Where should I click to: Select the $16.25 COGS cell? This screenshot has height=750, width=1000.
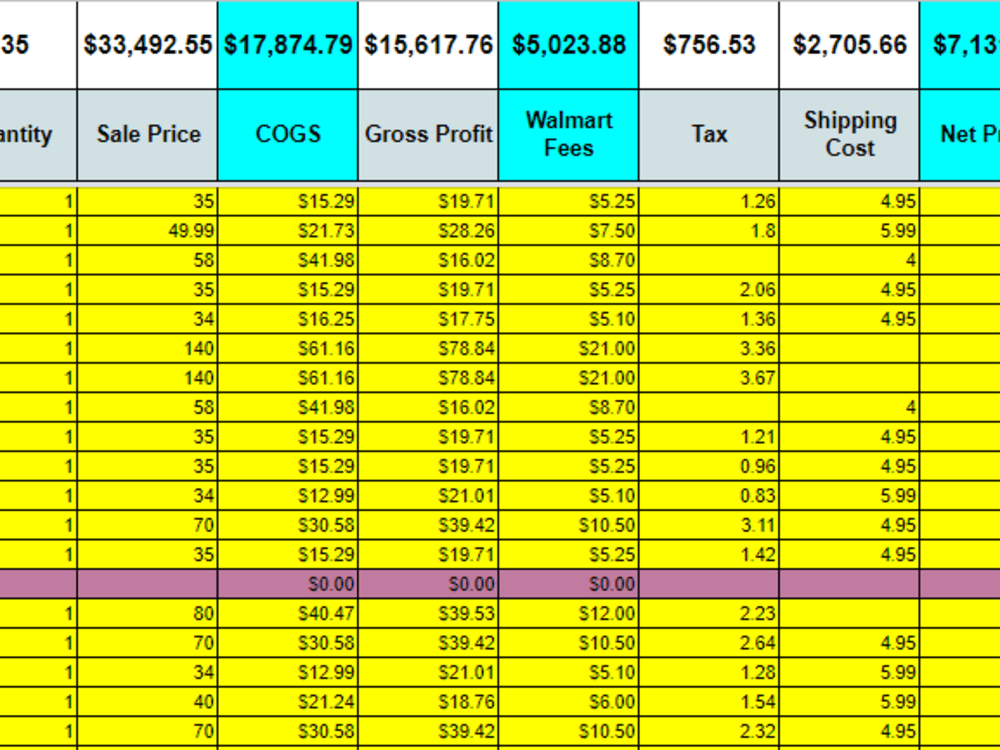(x=288, y=319)
